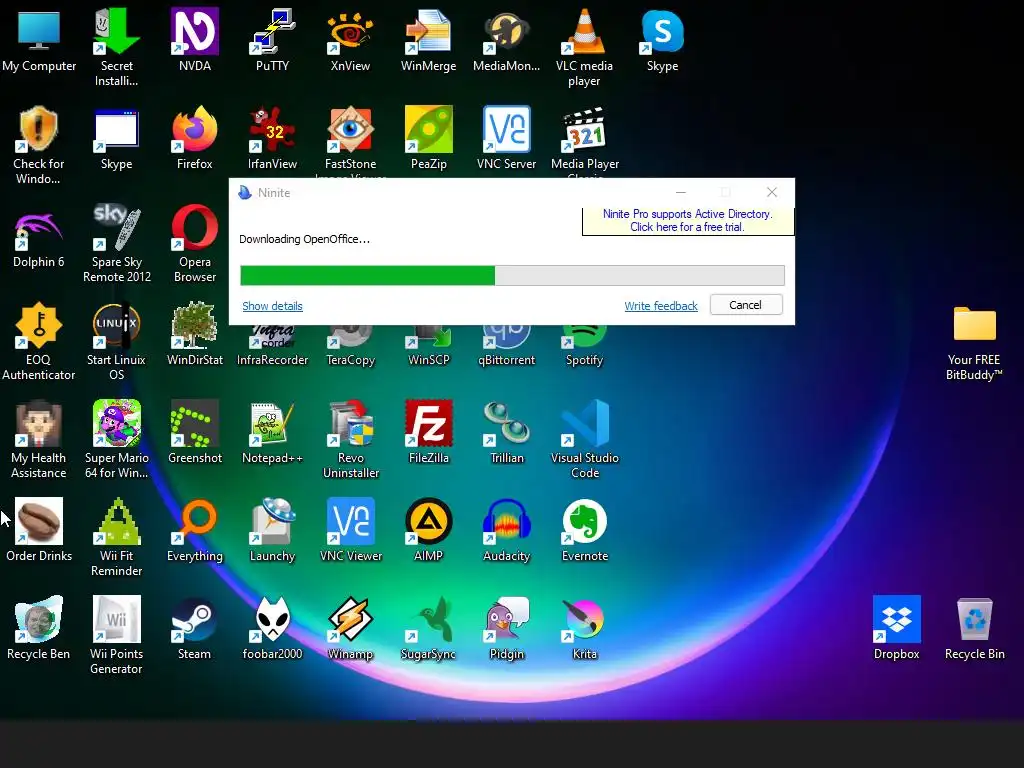Click the PuTTY desktop icon
Screen dimensions: 1024x768
tap(272, 31)
